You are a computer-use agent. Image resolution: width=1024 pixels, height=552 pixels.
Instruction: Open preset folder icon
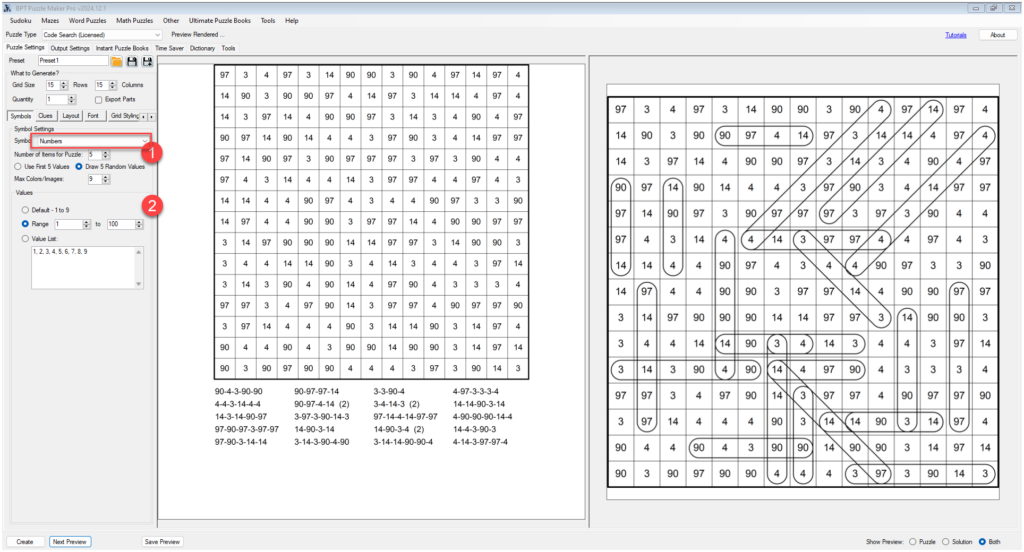pos(117,61)
